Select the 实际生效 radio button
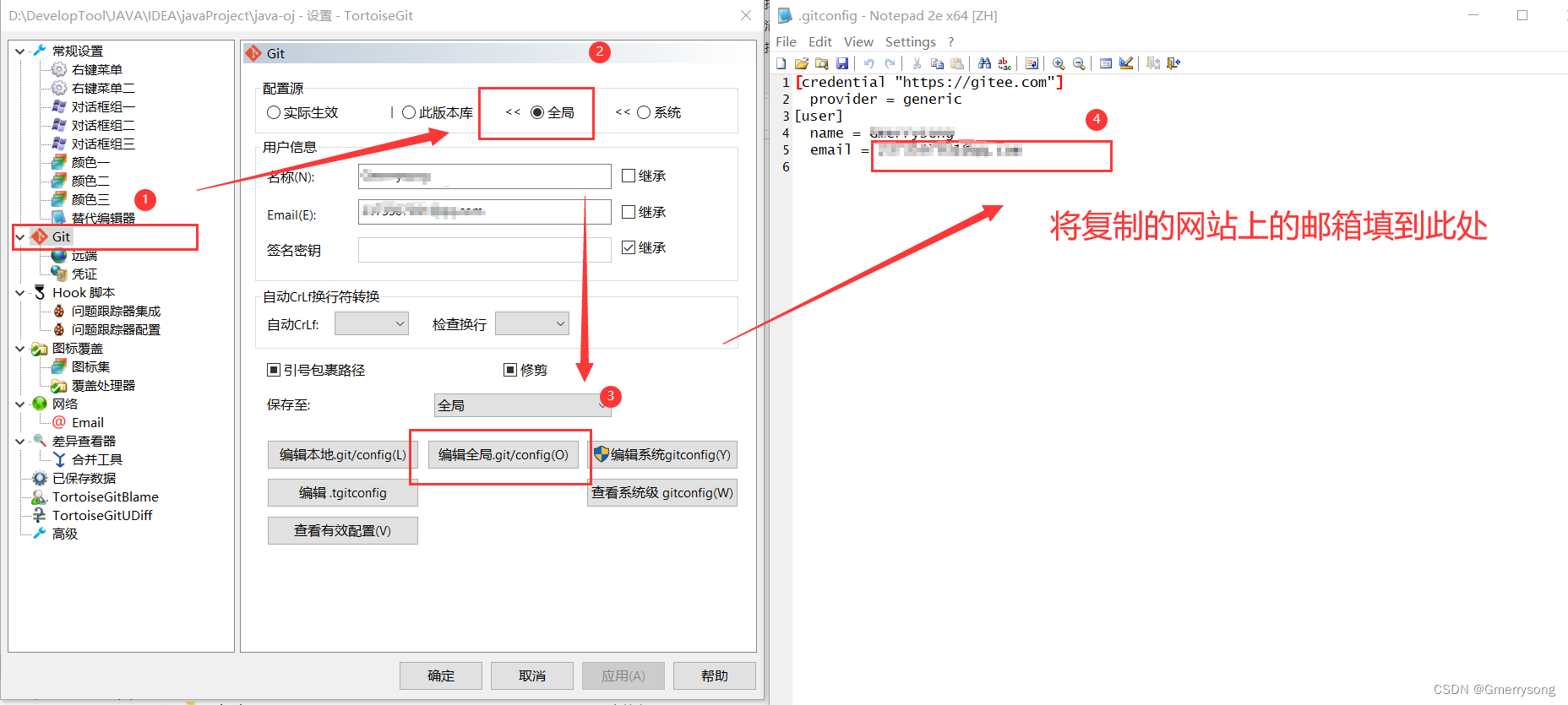The width and height of the screenshot is (1568, 705). [274, 112]
